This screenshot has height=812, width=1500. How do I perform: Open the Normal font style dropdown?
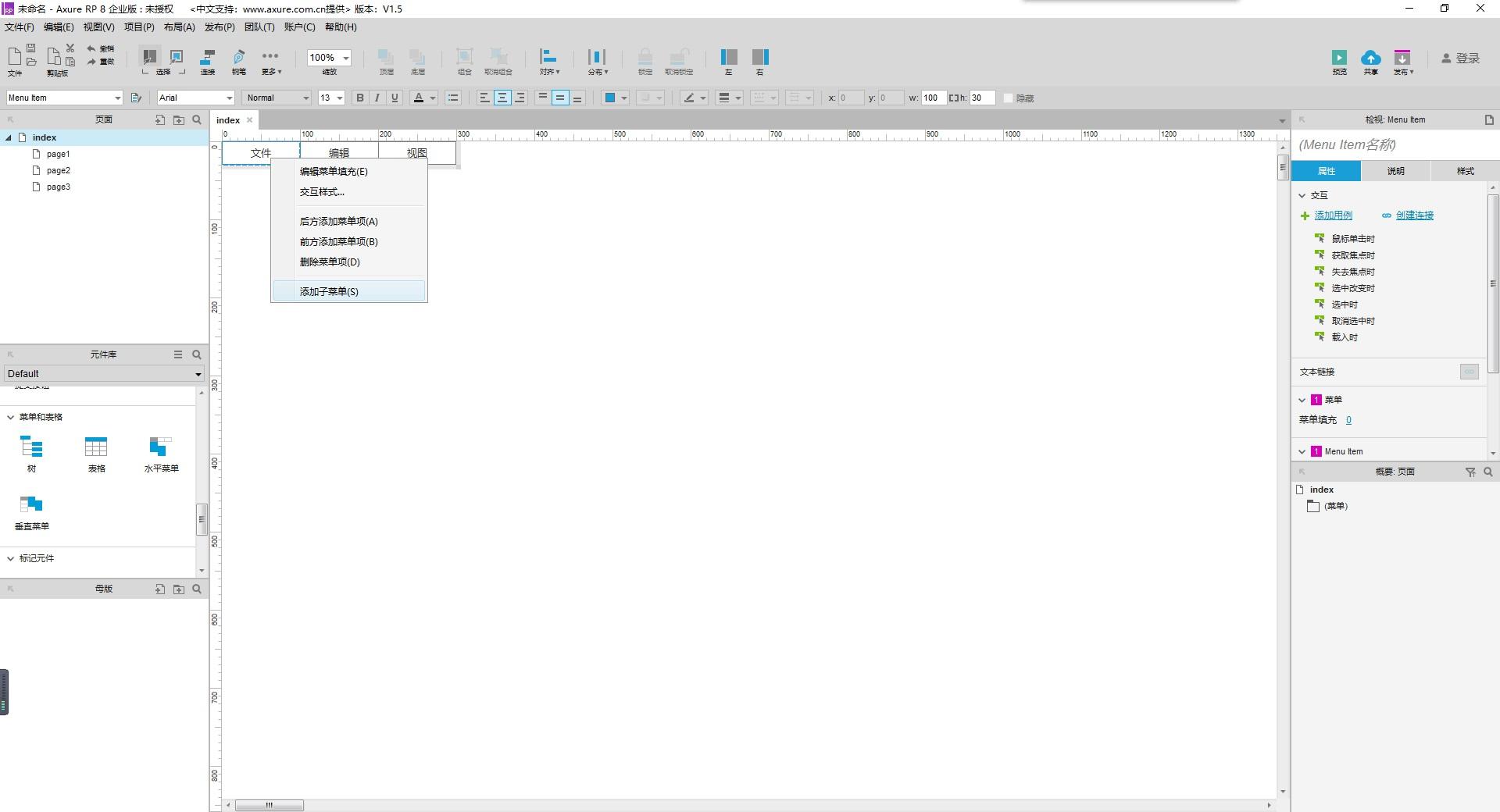(277, 98)
